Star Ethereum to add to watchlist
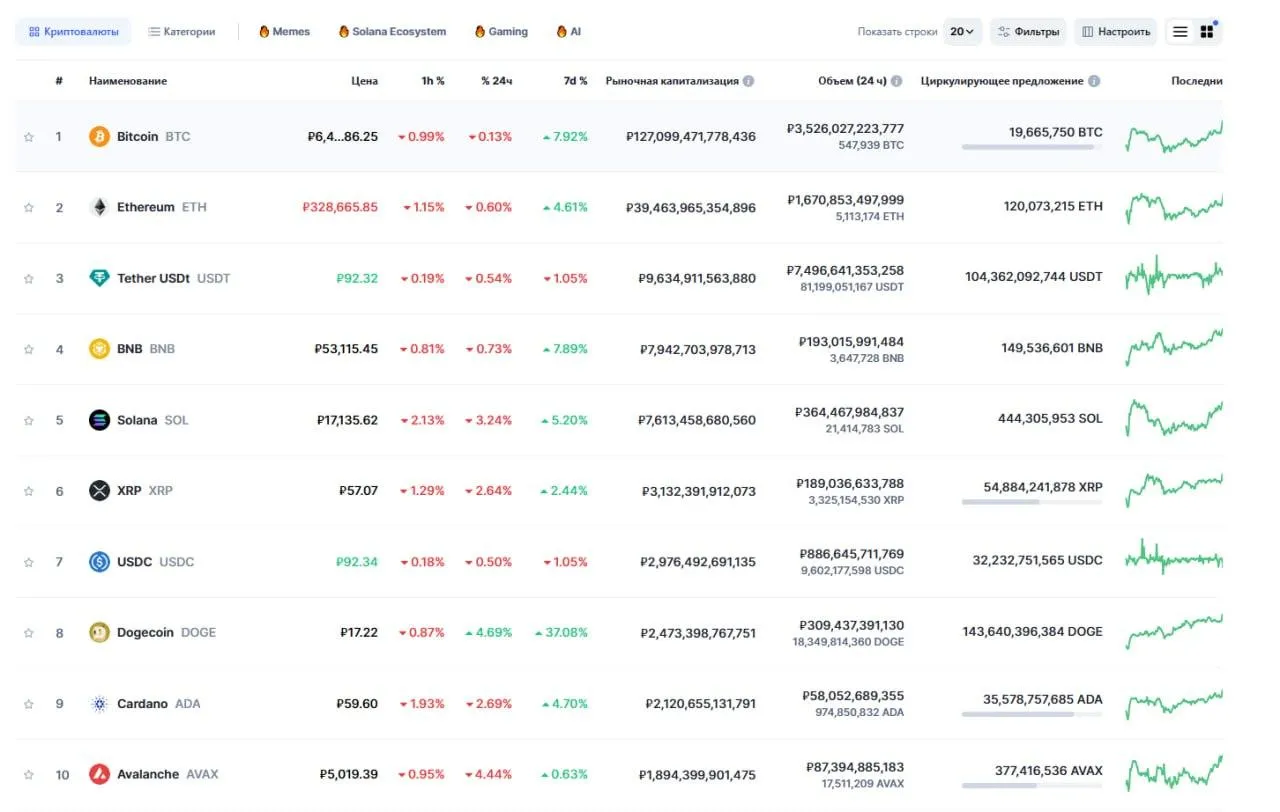 pyautogui.click(x=29, y=208)
